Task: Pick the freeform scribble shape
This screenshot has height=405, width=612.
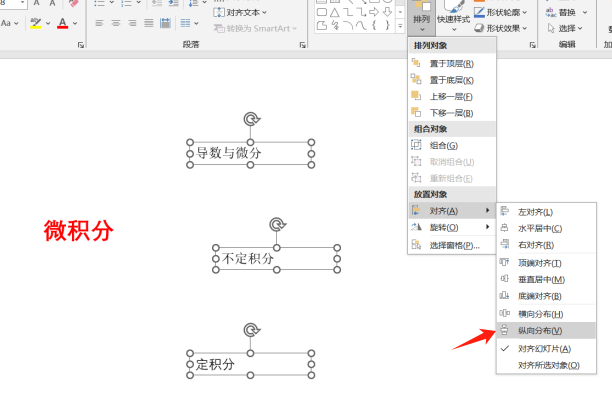Action: (335, 26)
